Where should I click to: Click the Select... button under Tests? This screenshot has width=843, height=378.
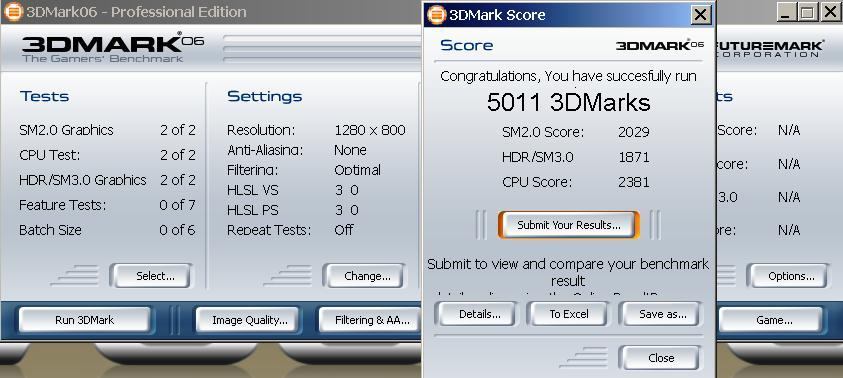[151, 276]
